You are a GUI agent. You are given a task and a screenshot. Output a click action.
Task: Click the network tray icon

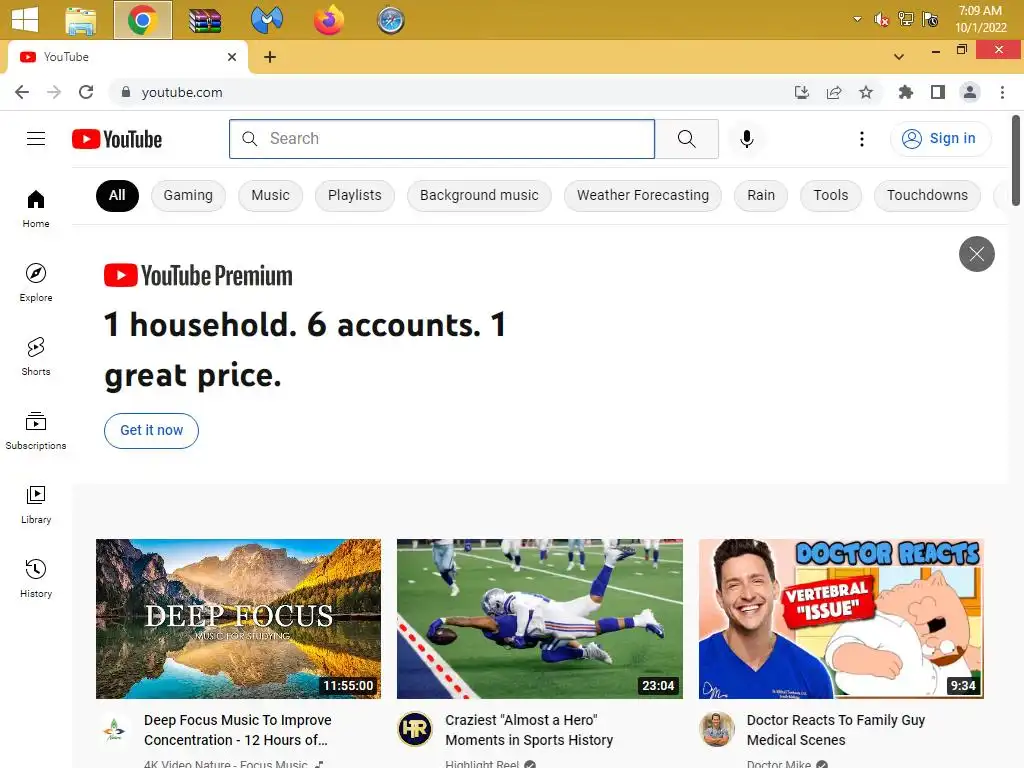(x=905, y=19)
